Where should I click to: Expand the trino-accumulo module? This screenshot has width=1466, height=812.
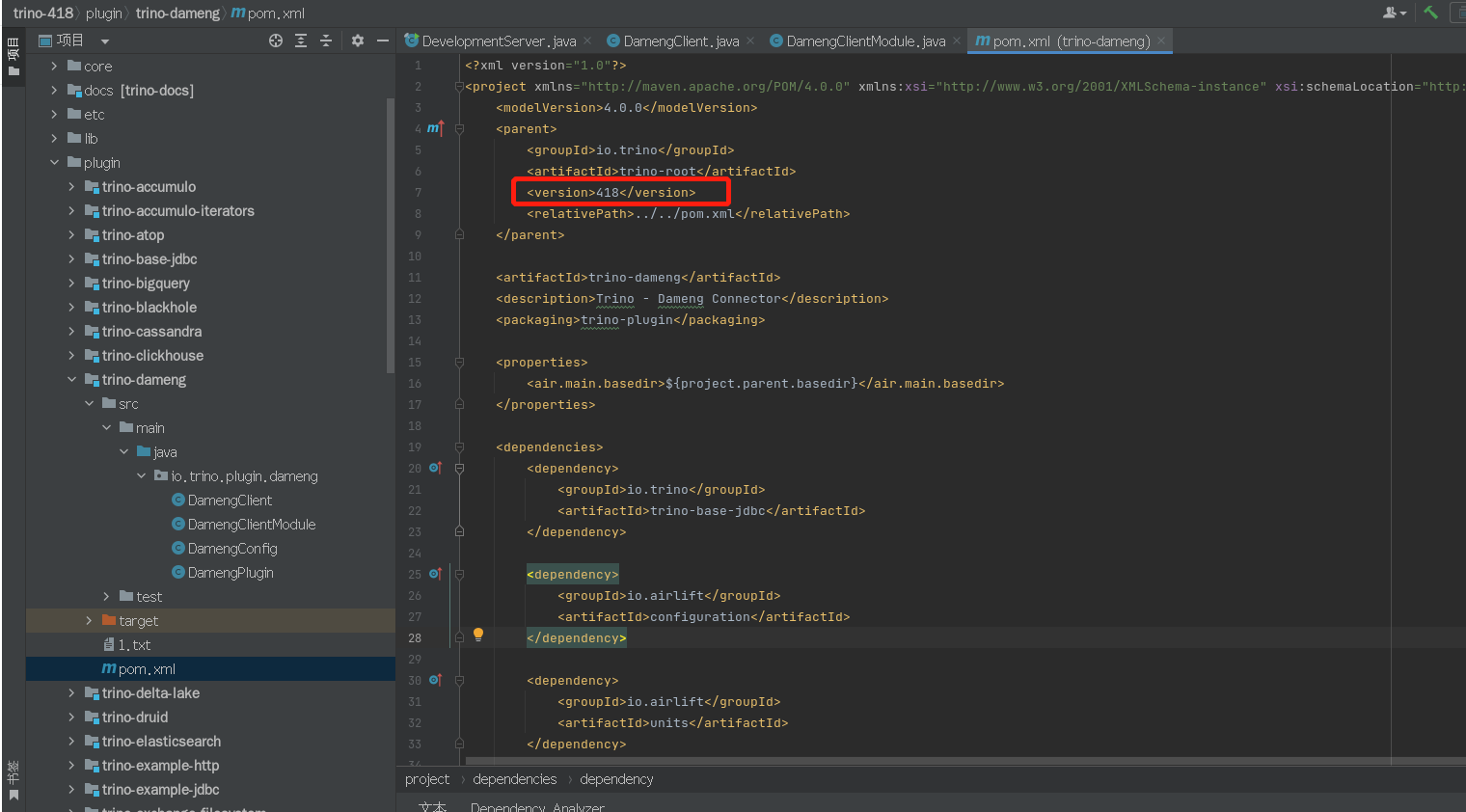coord(71,186)
